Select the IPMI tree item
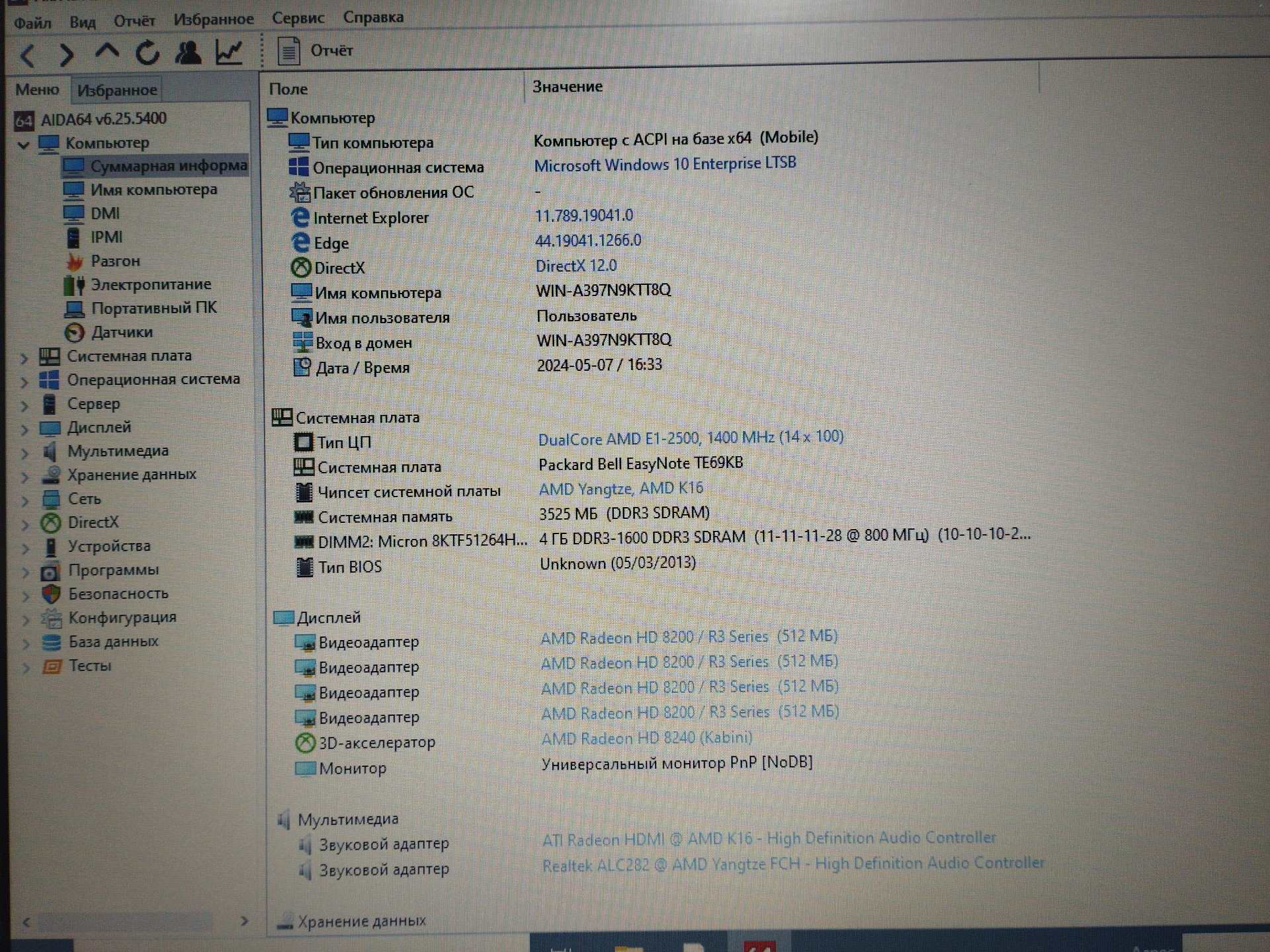Screen dimensions: 1270x952 coord(94,237)
